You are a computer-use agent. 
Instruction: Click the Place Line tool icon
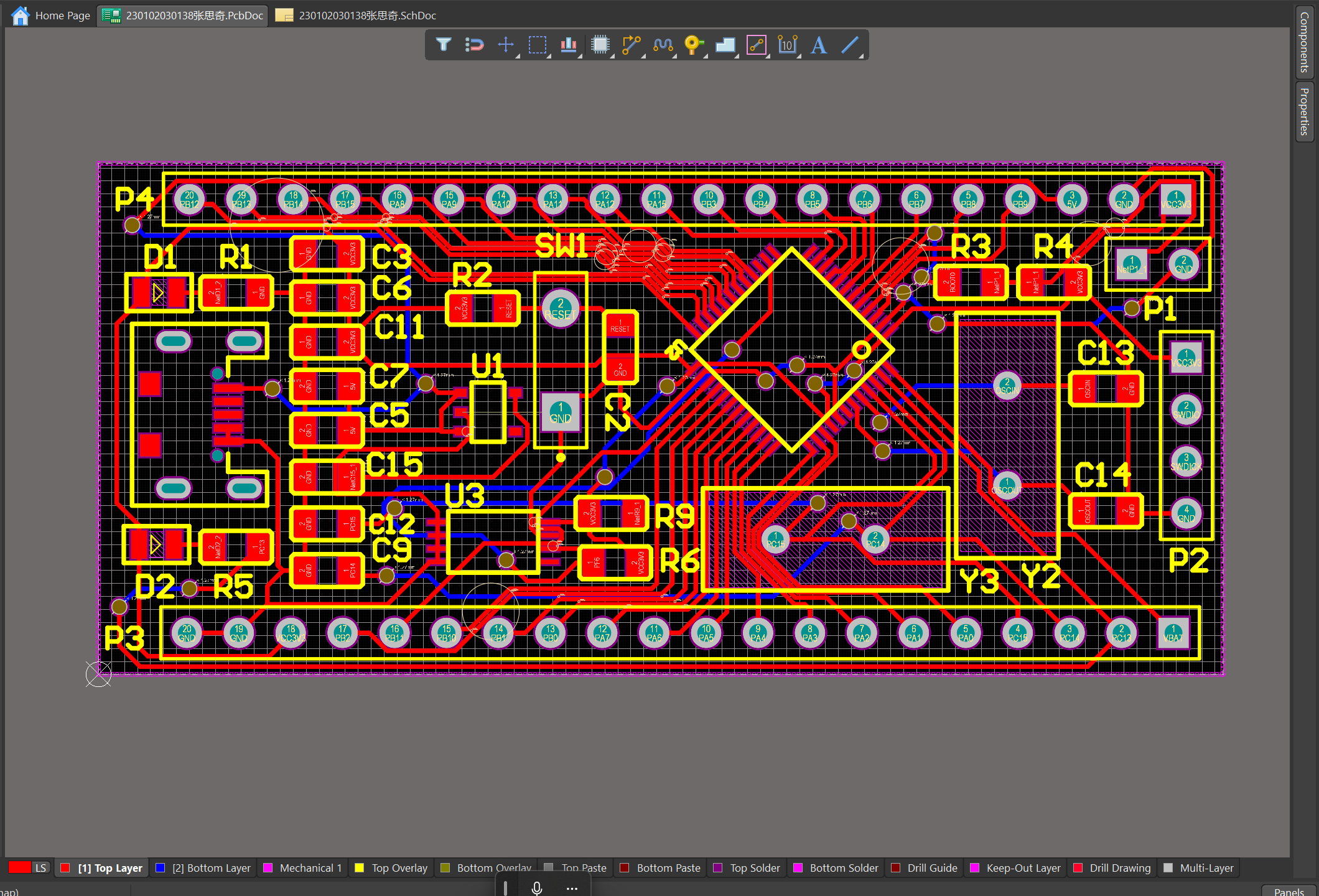(850, 45)
